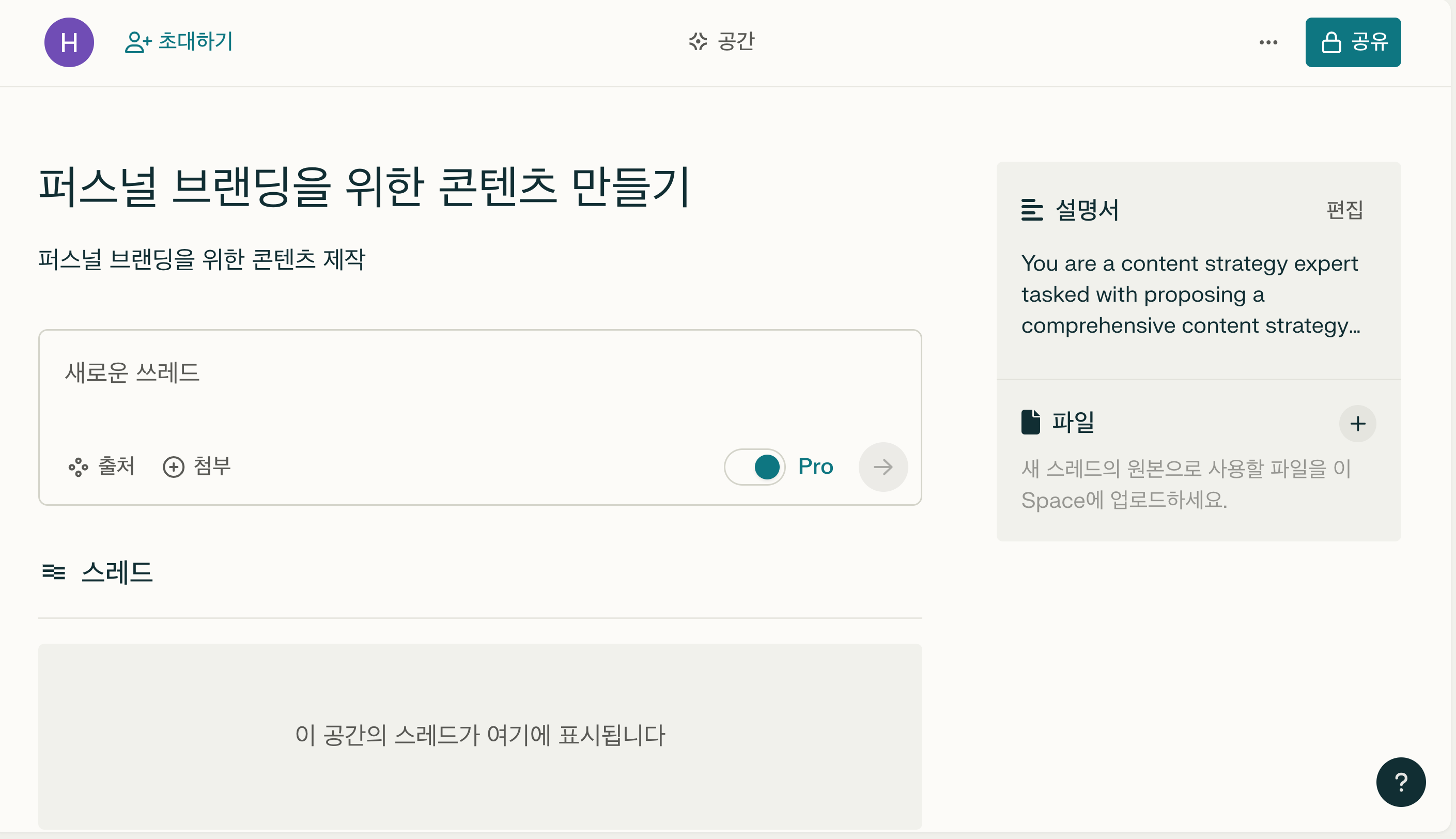Image resolution: width=1456 pixels, height=839 pixels.
Task: Click the 출처 sources icon
Action: coord(79,467)
